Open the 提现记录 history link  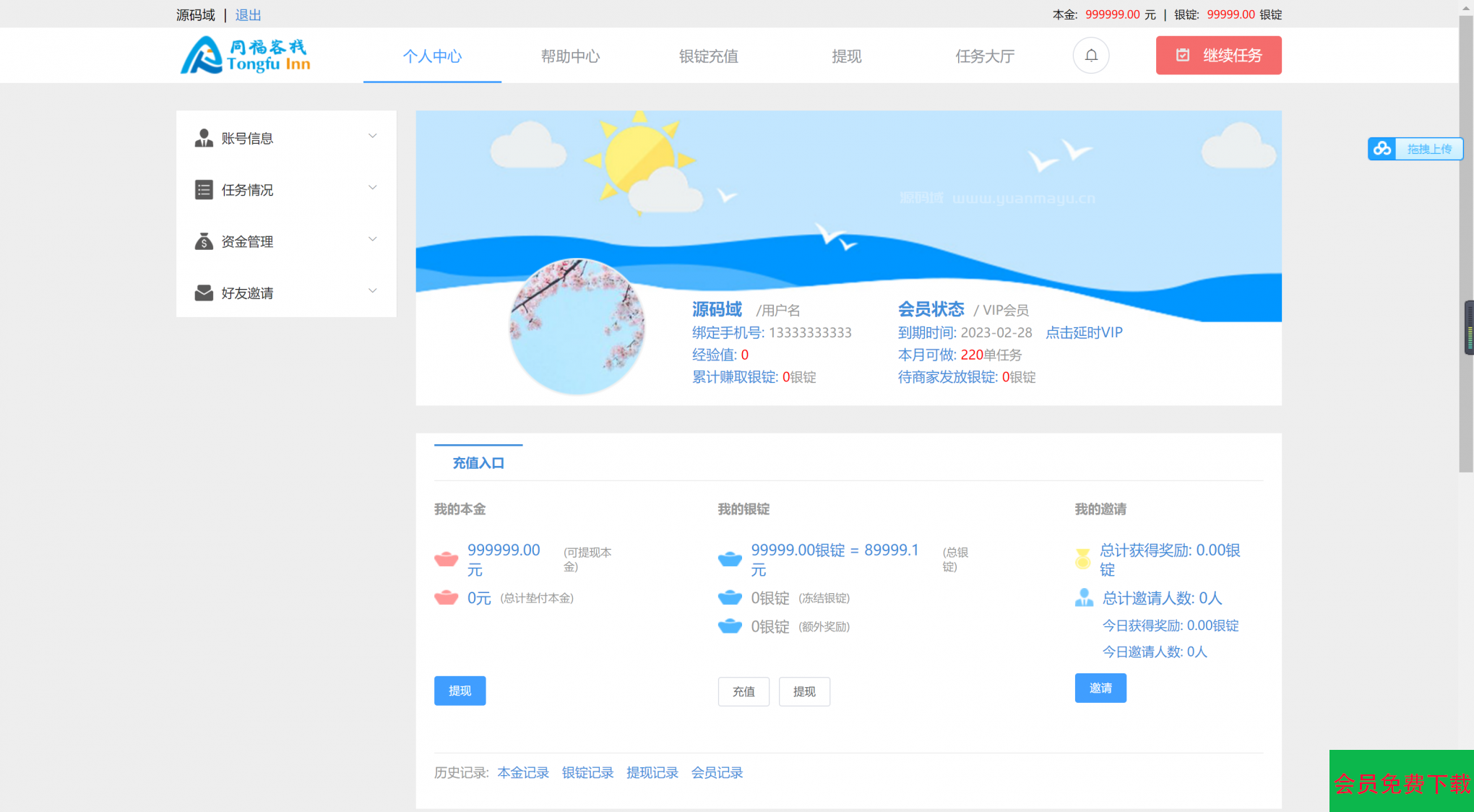(x=652, y=772)
